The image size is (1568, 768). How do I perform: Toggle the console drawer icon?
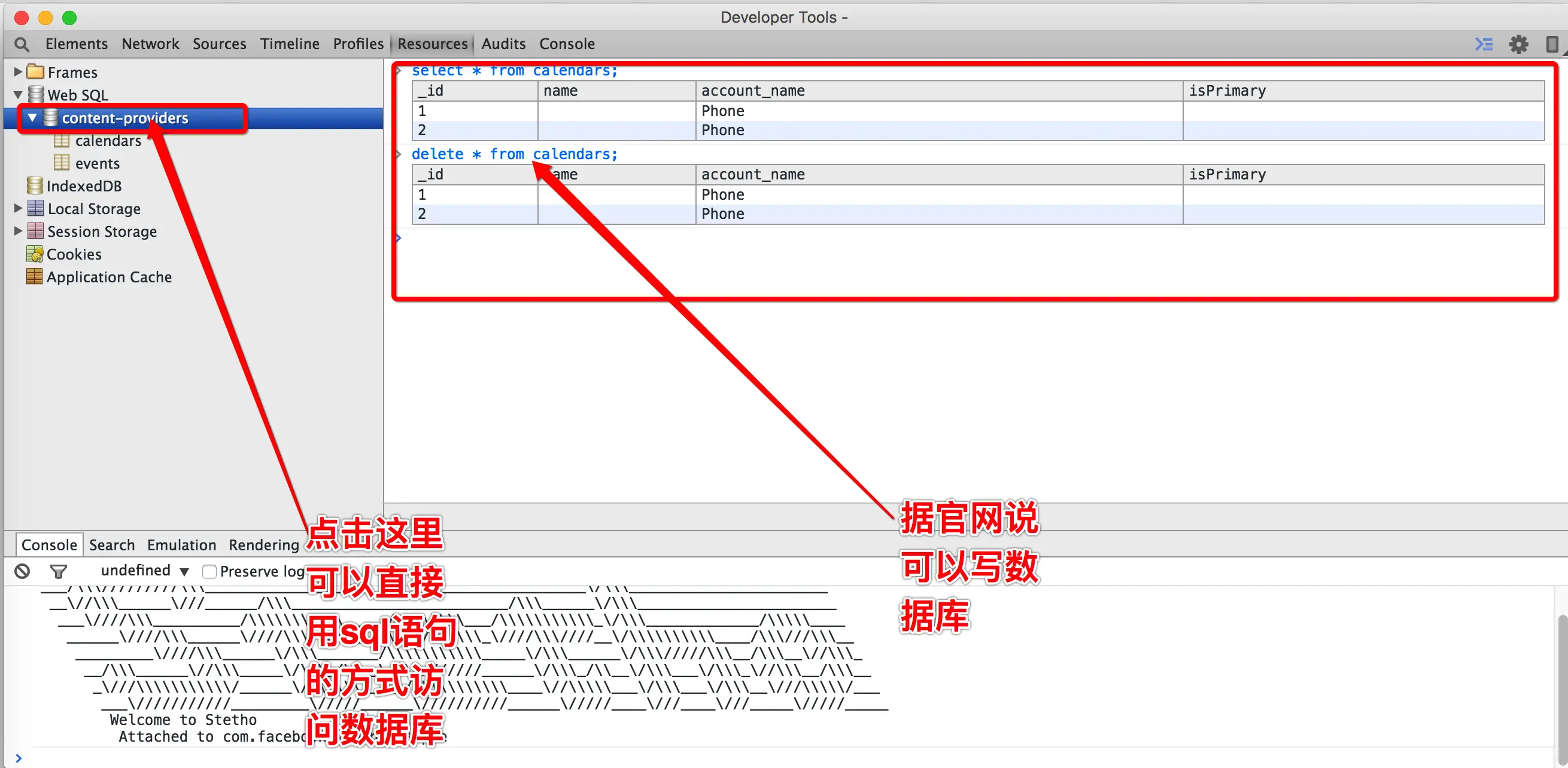(1484, 44)
